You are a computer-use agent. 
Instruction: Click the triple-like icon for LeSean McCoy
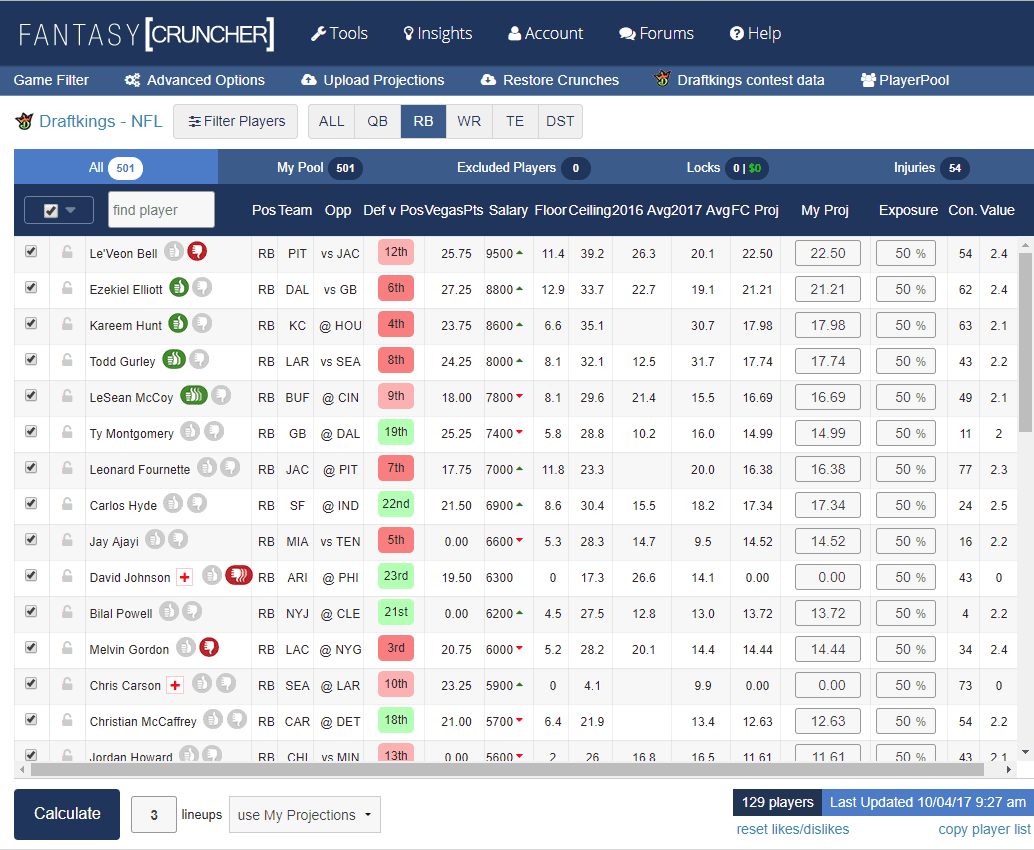pos(194,395)
